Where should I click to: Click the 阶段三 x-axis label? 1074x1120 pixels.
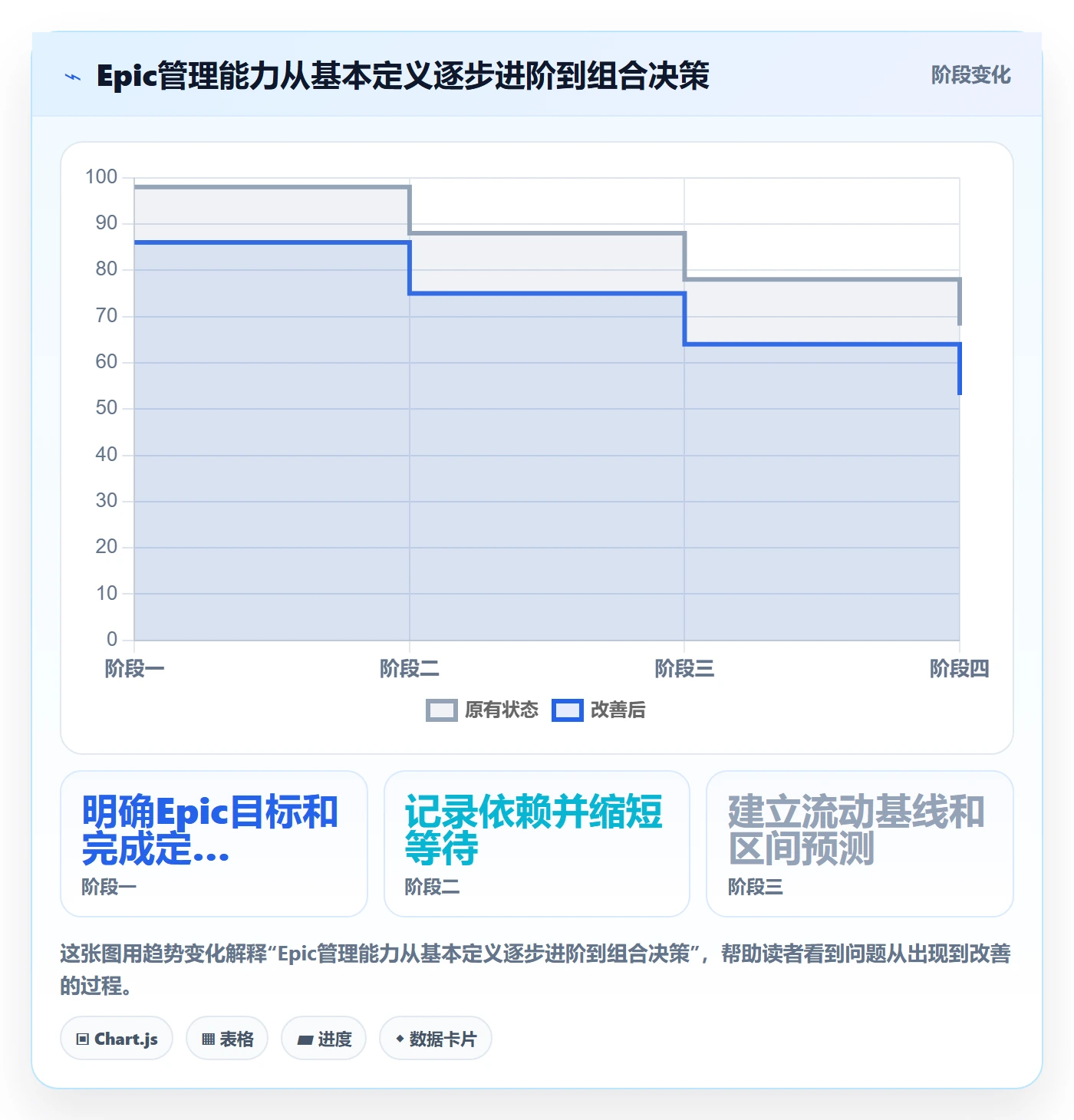[684, 669]
